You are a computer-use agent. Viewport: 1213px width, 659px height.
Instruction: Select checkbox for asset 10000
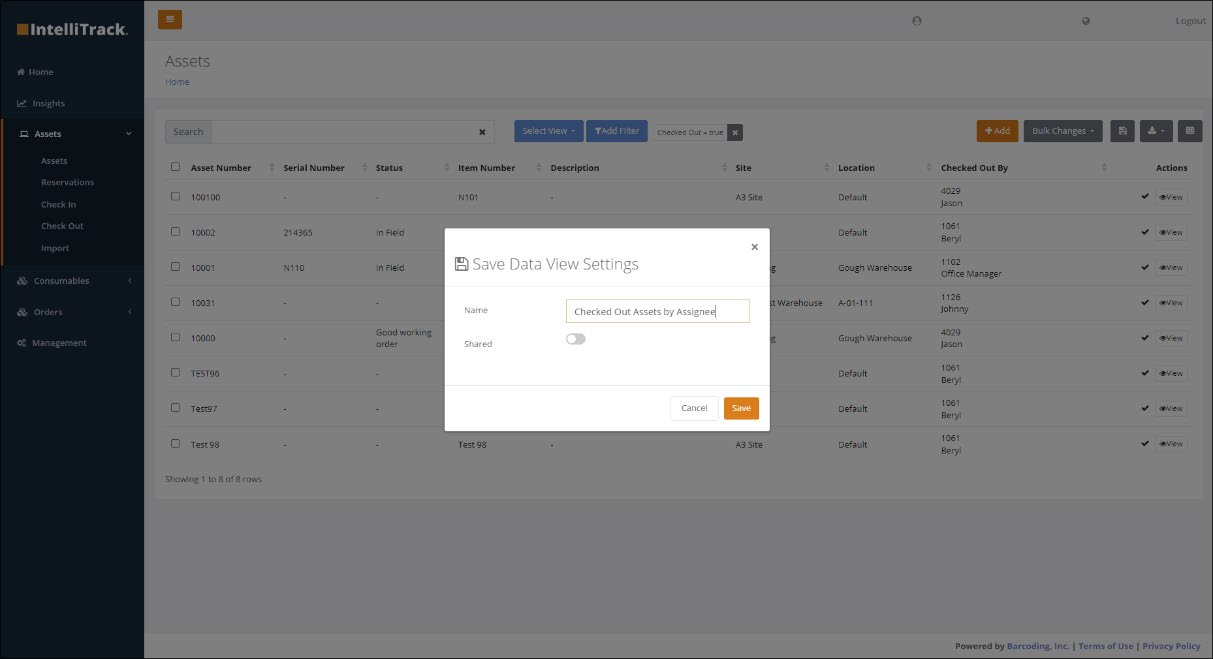[176, 337]
